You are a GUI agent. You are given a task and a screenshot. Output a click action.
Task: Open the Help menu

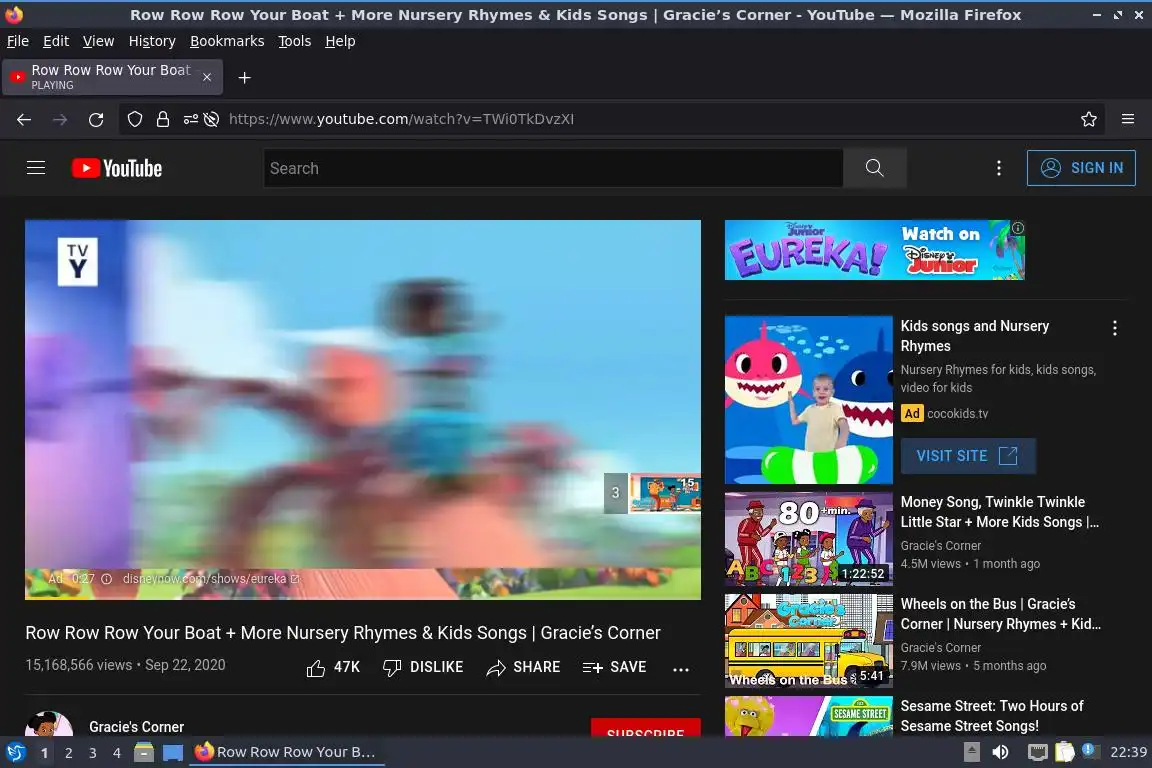(x=340, y=41)
